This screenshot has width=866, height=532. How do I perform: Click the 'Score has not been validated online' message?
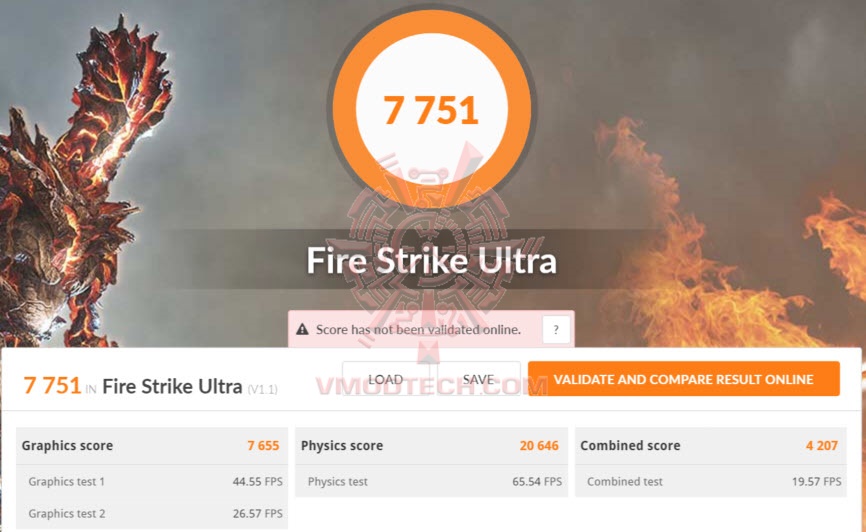418,330
